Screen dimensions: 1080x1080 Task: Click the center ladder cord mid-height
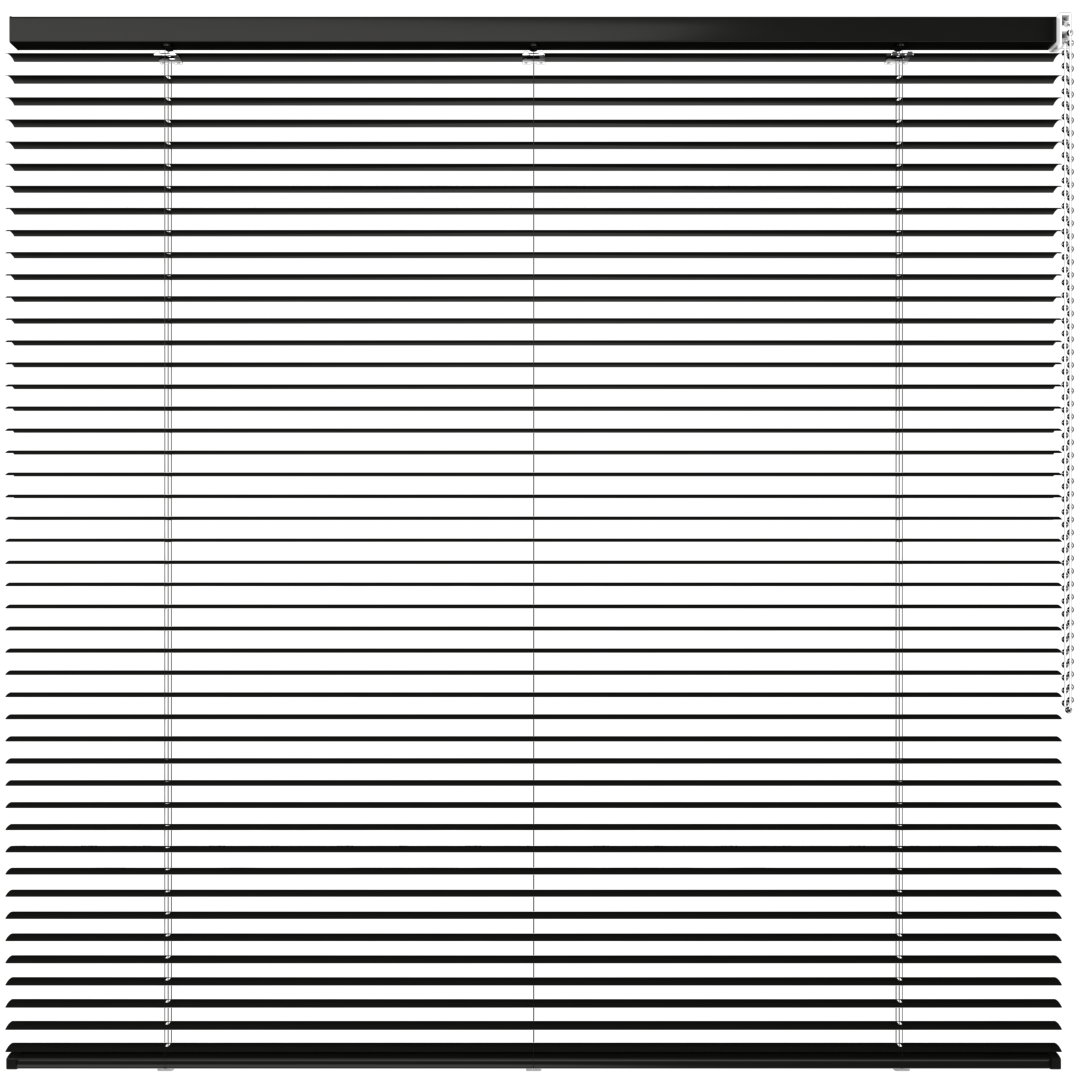coord(534,540)
